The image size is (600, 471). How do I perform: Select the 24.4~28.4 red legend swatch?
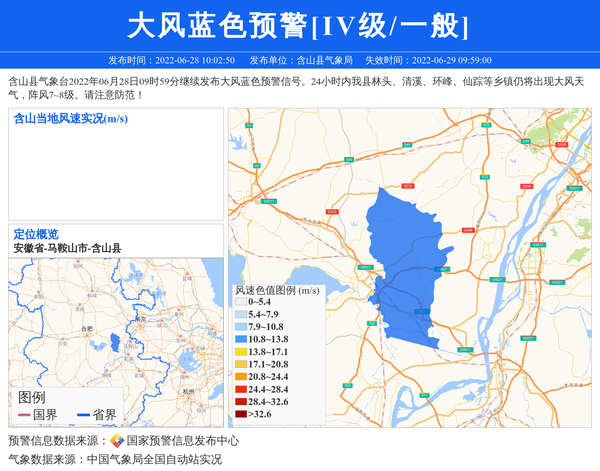[240, 389]
